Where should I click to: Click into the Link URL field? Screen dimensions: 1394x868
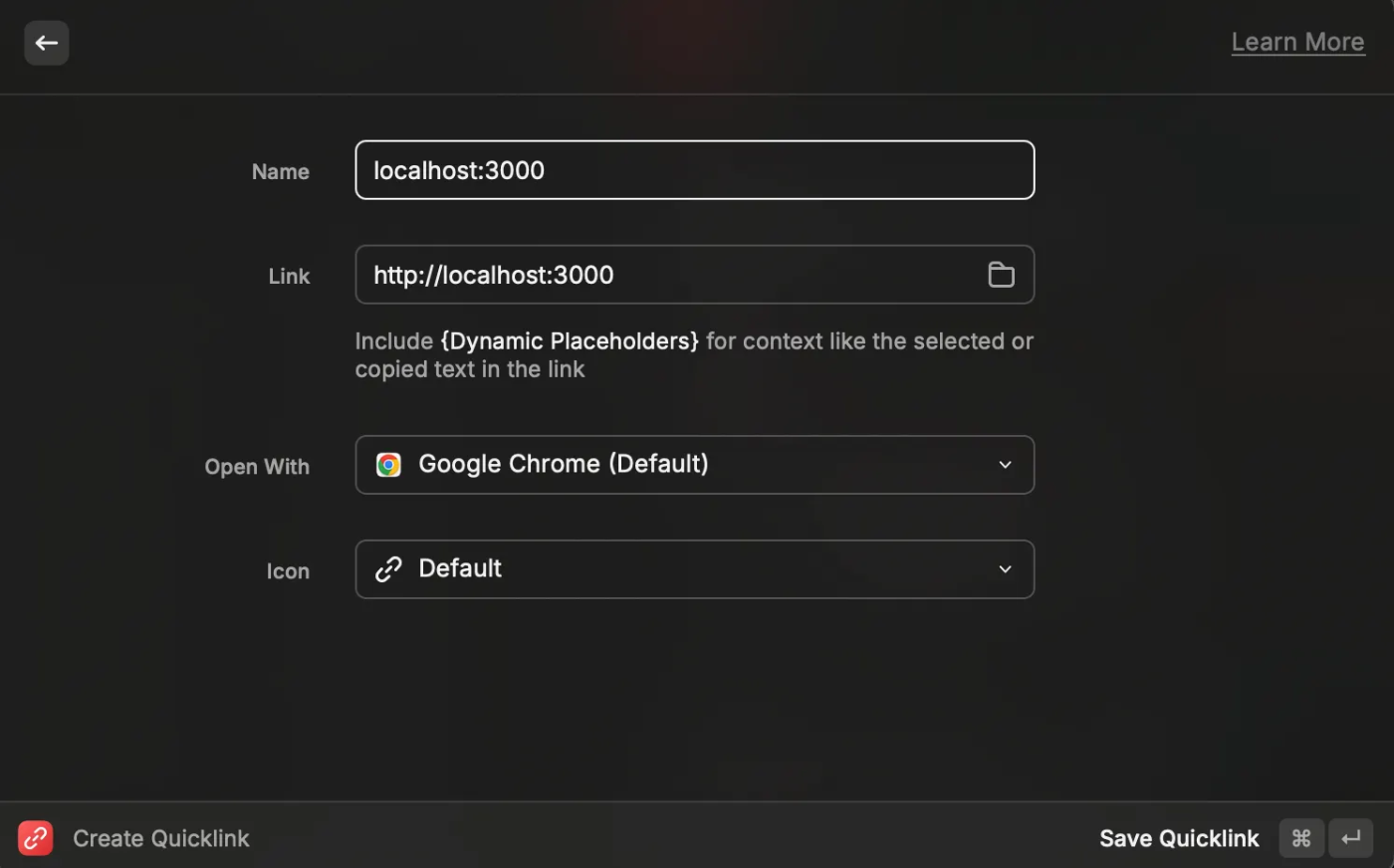coord(667,275)
